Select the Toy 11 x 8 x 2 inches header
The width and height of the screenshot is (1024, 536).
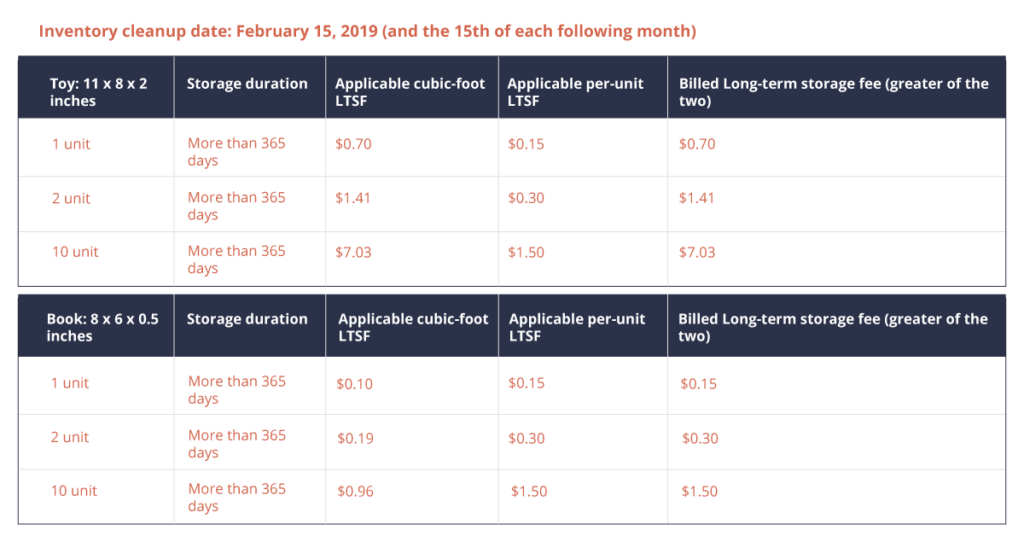pos(98,92)
